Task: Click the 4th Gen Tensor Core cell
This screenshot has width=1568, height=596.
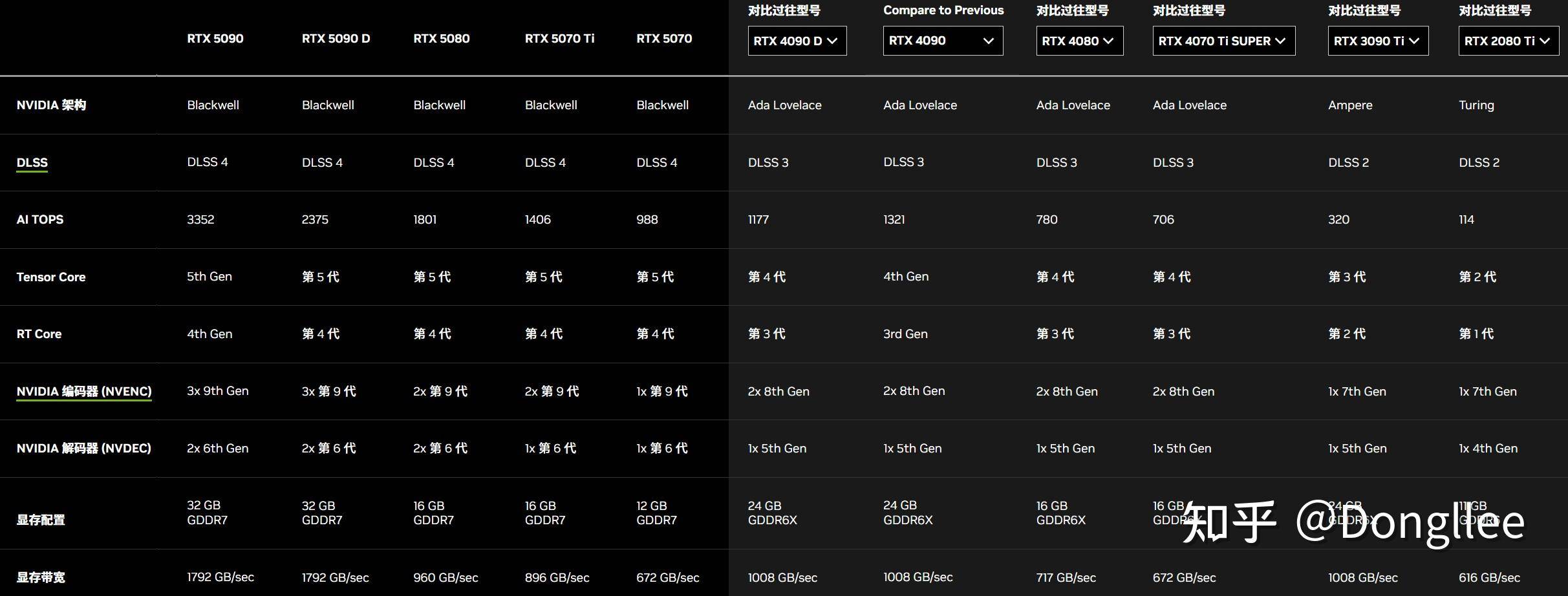Action: [906, 277]
